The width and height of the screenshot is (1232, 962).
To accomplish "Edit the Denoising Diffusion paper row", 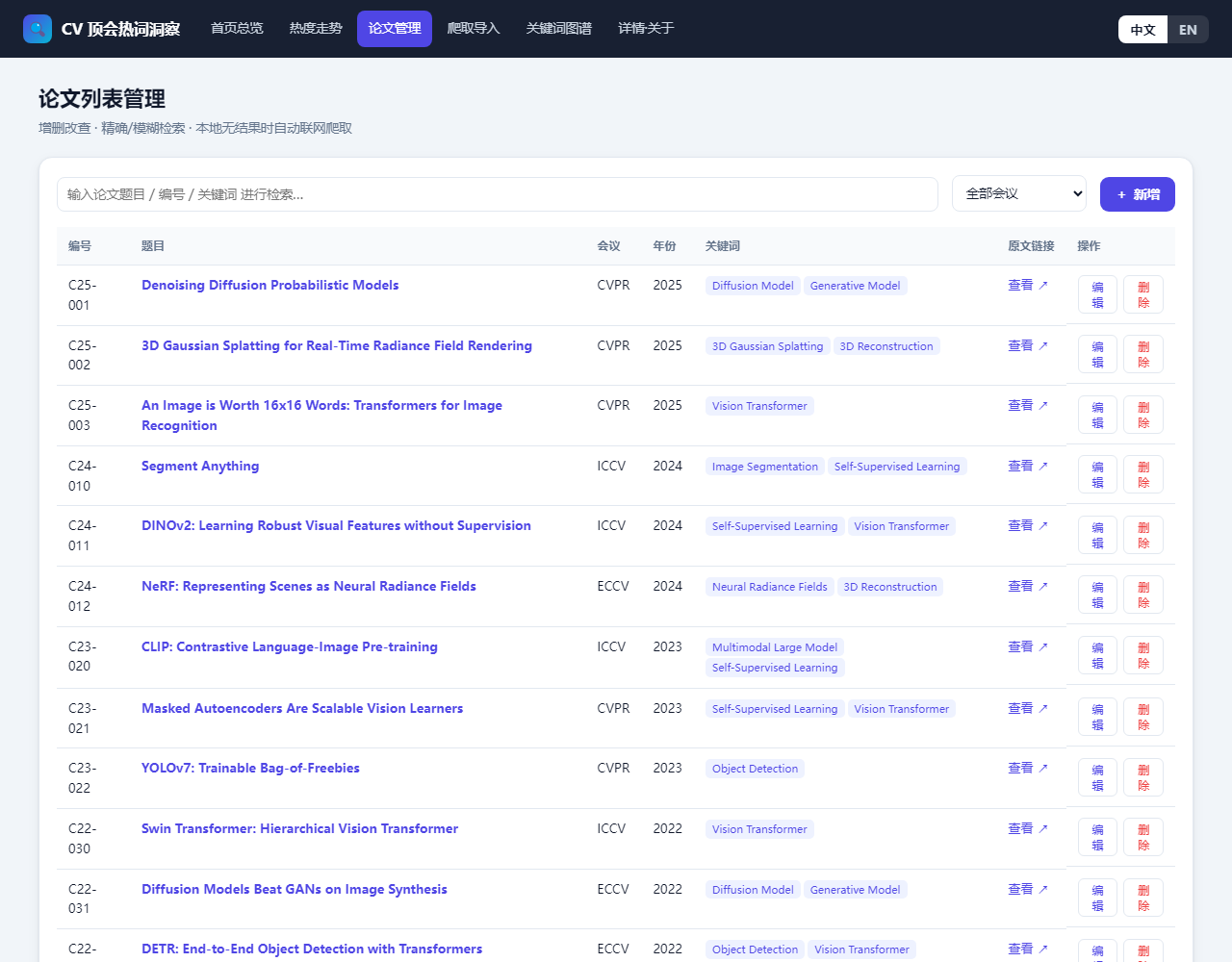I will click(x=1097, y=294).
